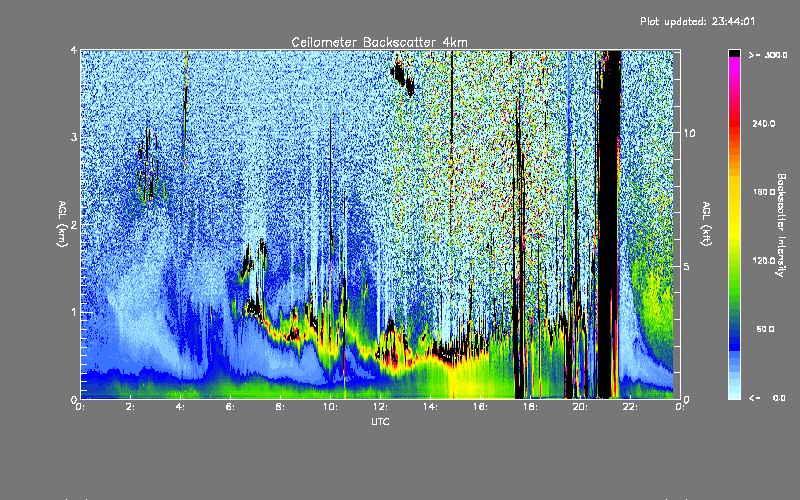The image size is (800, 500).
Task: Click the "5" kft tick on the right axis
Action: (x=687, y=266)
